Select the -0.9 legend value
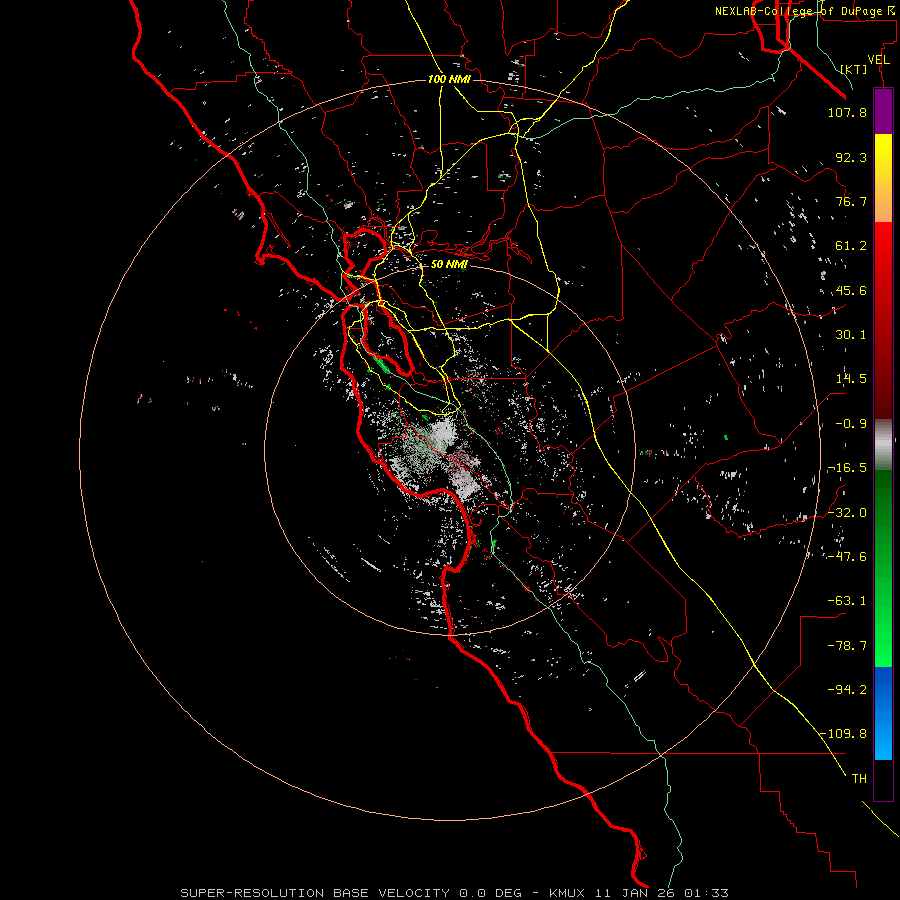The image size is (900, 900). [x=851, y=424]
